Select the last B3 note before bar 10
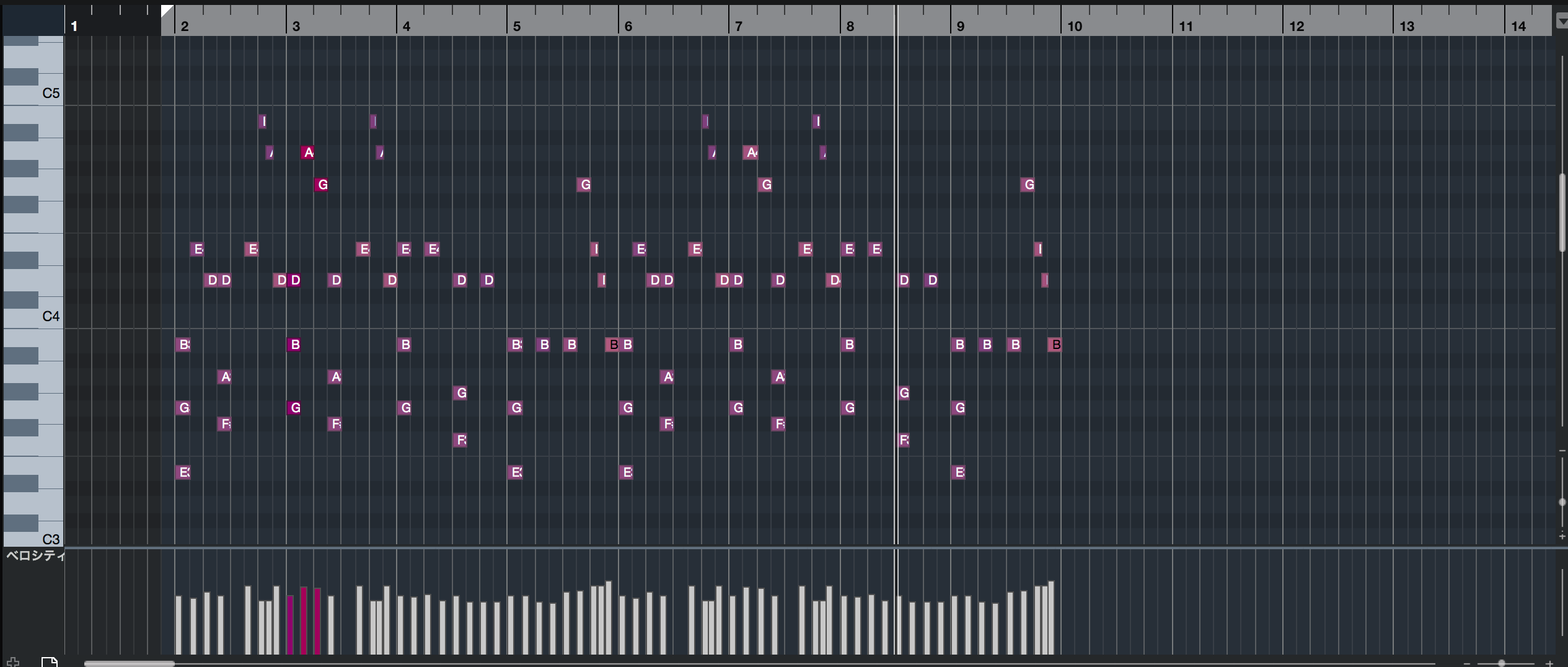The height and width of the screenshot is (667, 1568). 1055,345
